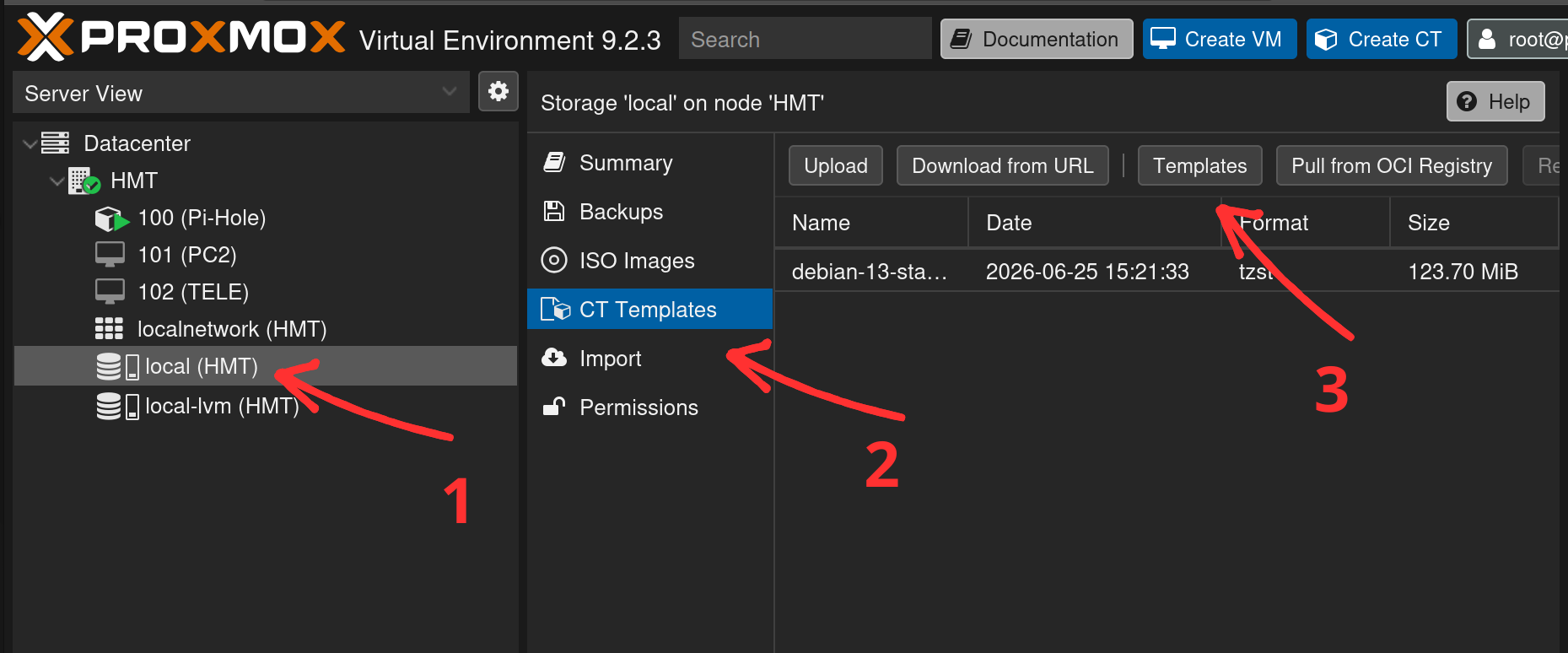Click the Import cloud icon
1568x653 pixels.
pyautogui.click(x=554, y=358)
